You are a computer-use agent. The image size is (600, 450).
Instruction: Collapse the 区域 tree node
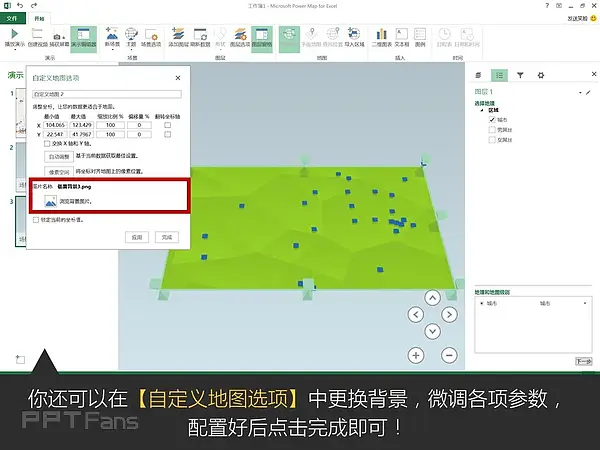coord(482,111)
